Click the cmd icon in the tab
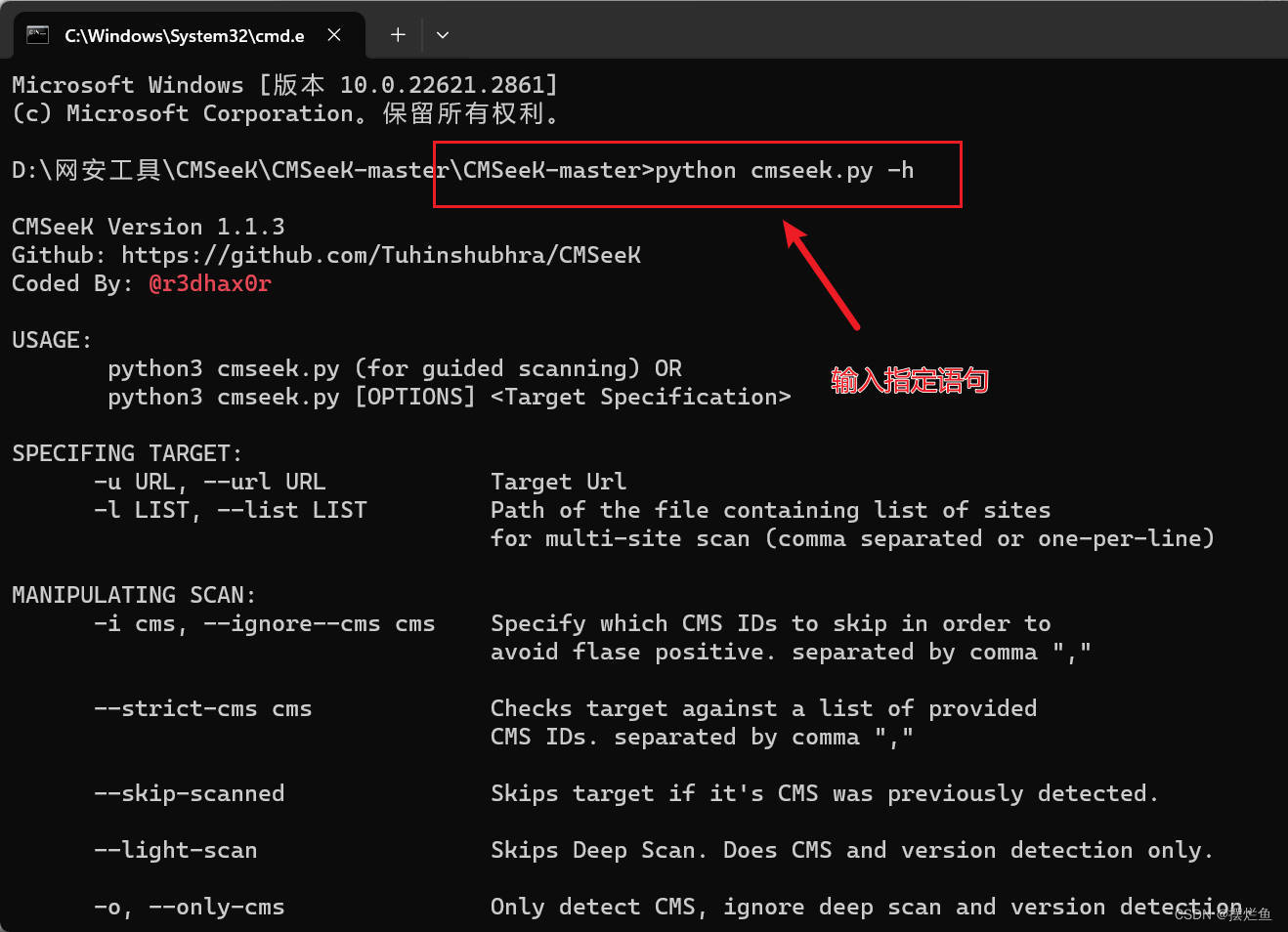1288x932 pixels. coord(38,35)
